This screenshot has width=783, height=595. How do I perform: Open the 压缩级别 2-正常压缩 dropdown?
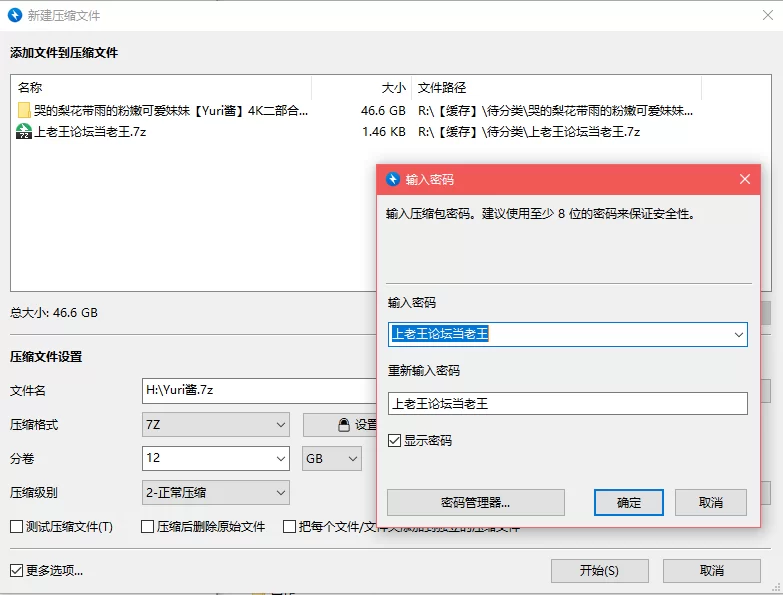pos(216,493)
